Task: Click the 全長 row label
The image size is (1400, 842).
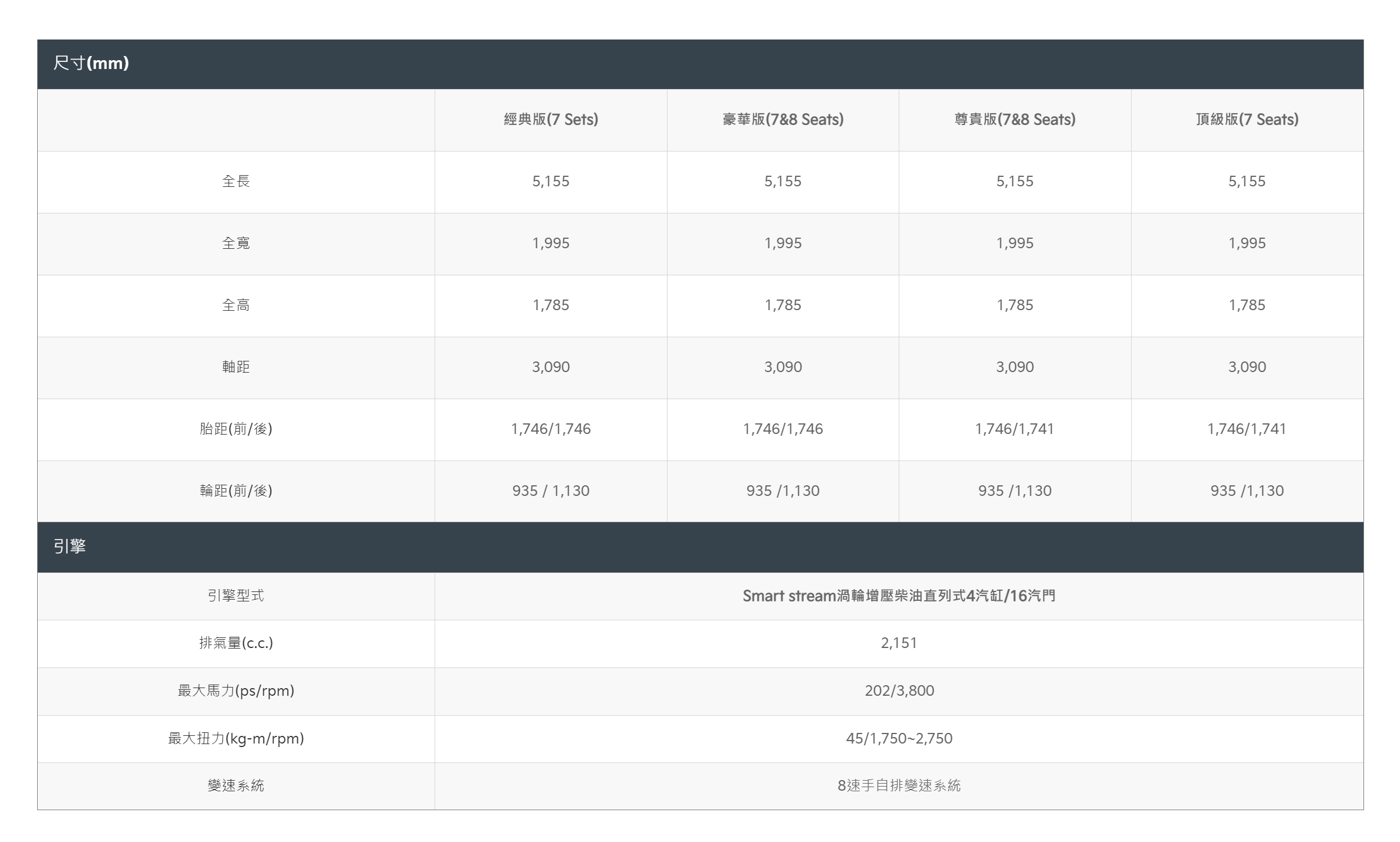Action: point(236,182)
